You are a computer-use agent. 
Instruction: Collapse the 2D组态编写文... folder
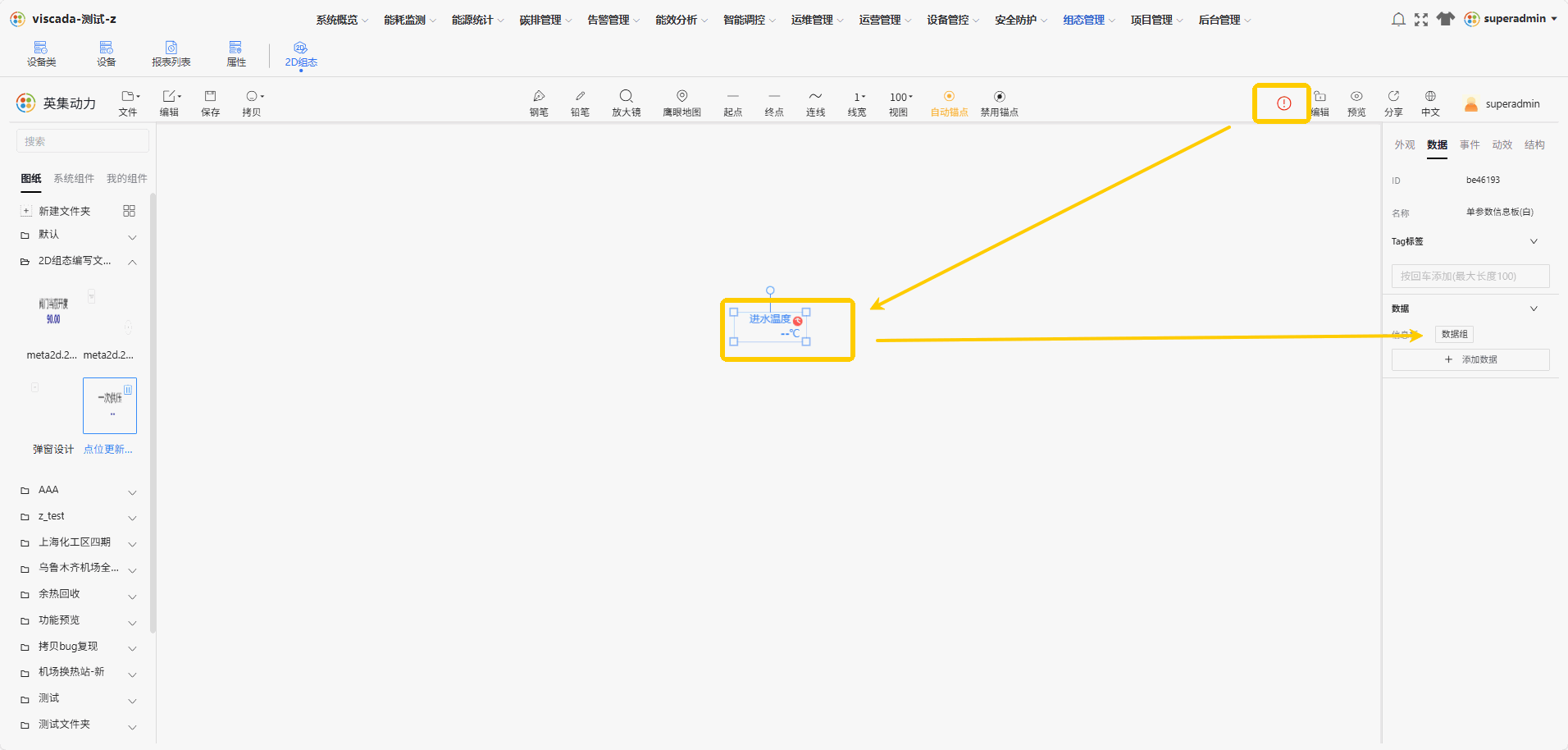[132, 262]
